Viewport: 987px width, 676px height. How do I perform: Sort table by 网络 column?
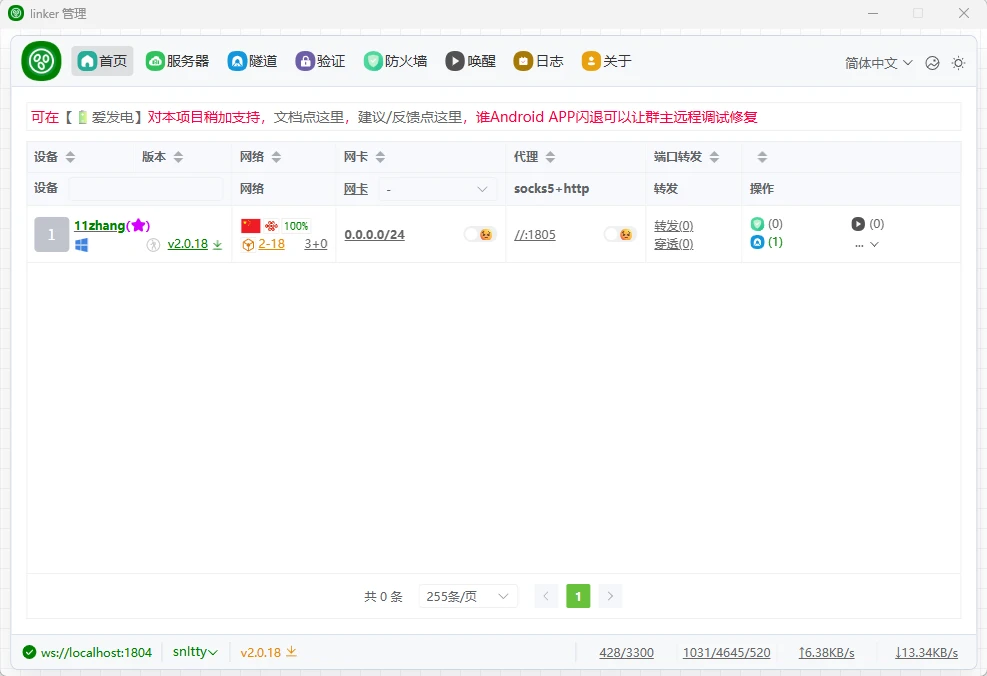(276, 157)
